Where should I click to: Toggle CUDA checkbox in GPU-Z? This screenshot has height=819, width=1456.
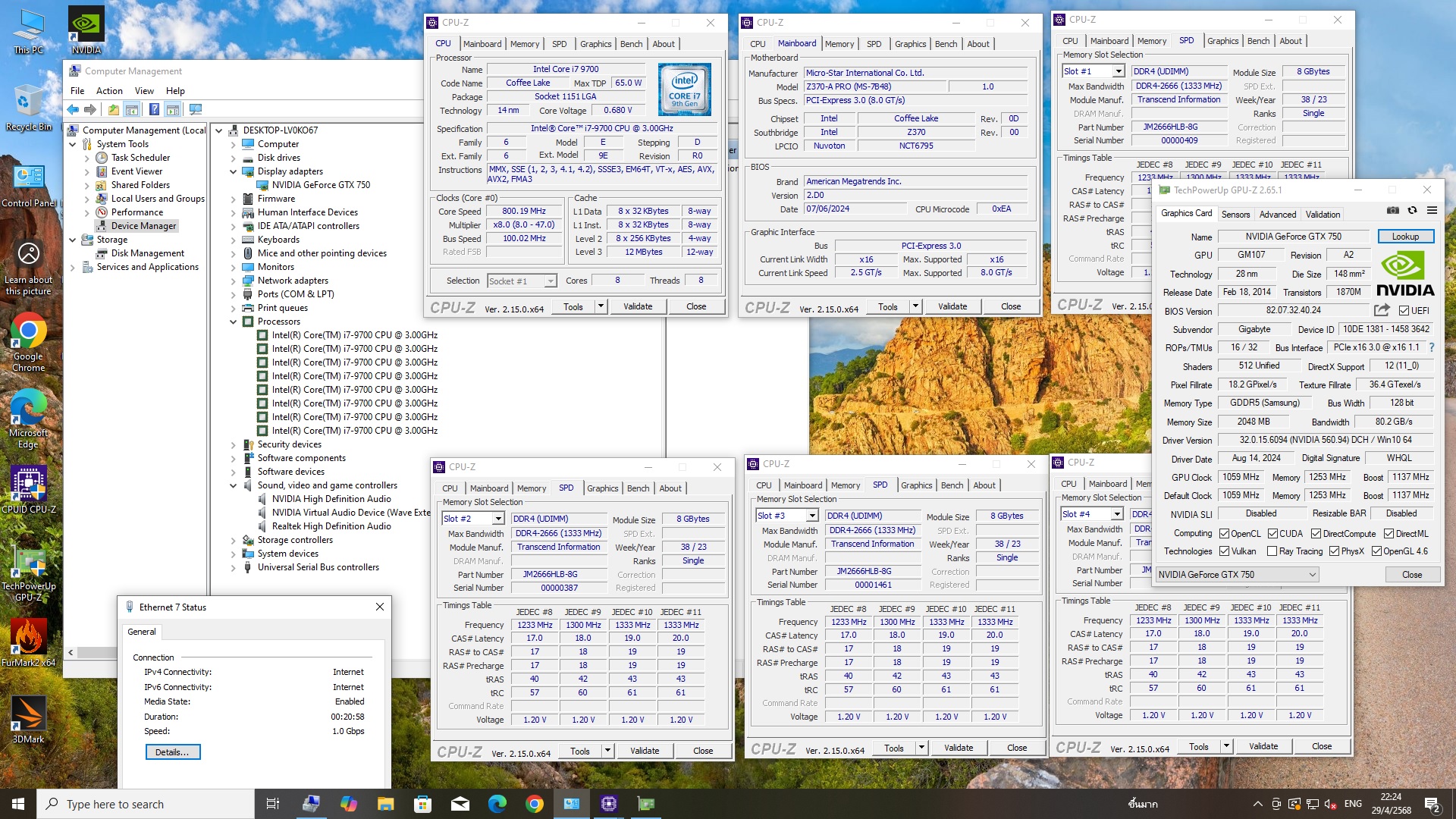coord(1272,534)
